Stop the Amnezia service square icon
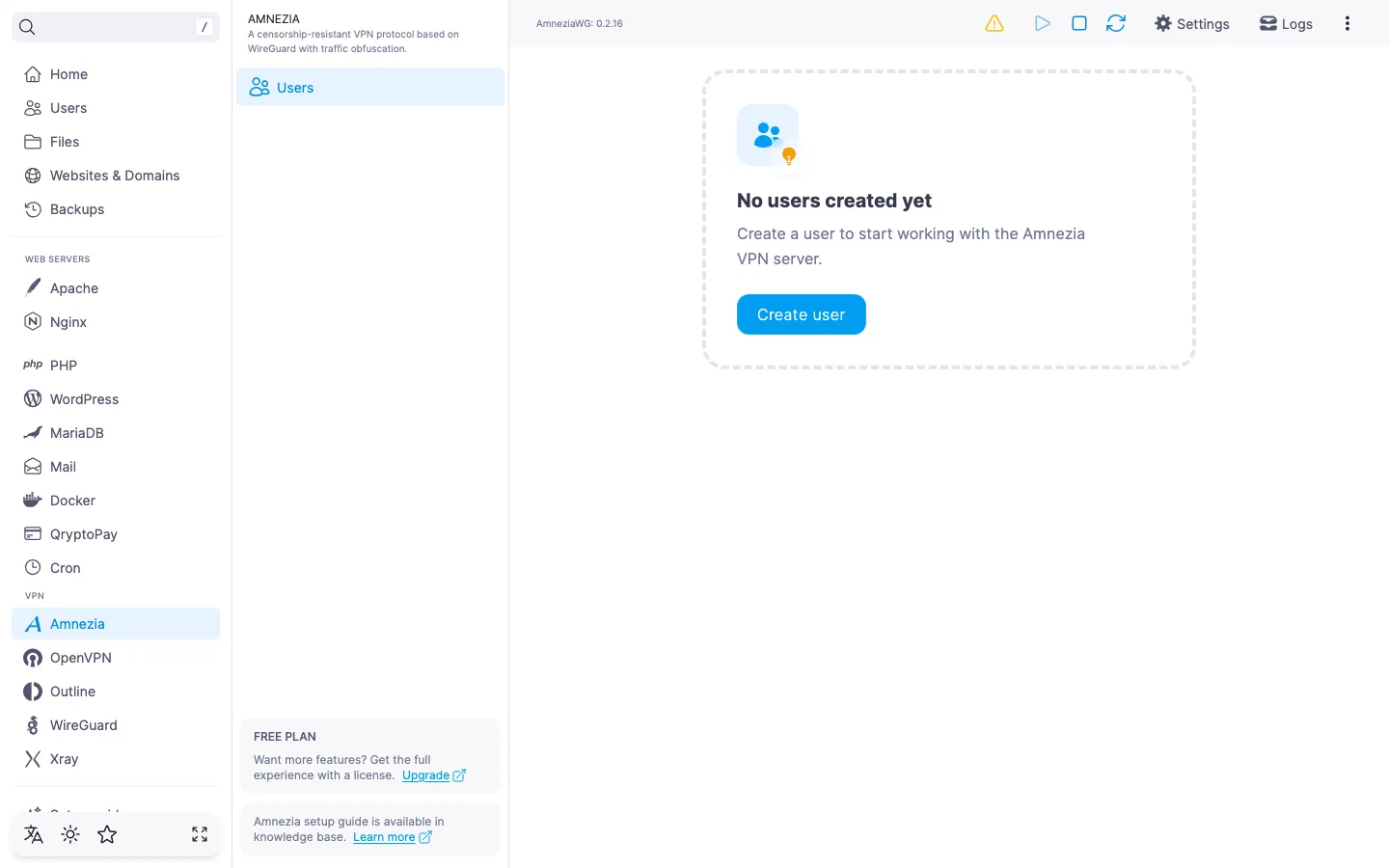The height and width of the screenshot is (868, 1389). click(1079, 23)
